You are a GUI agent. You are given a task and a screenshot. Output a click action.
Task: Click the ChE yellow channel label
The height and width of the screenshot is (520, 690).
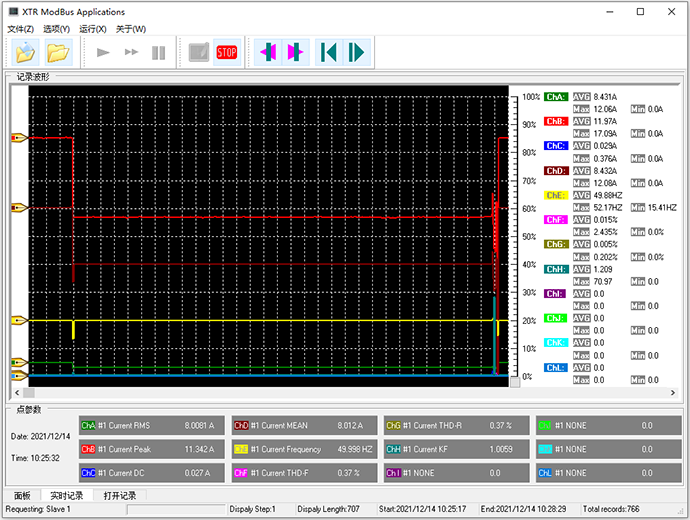point(555,195)
